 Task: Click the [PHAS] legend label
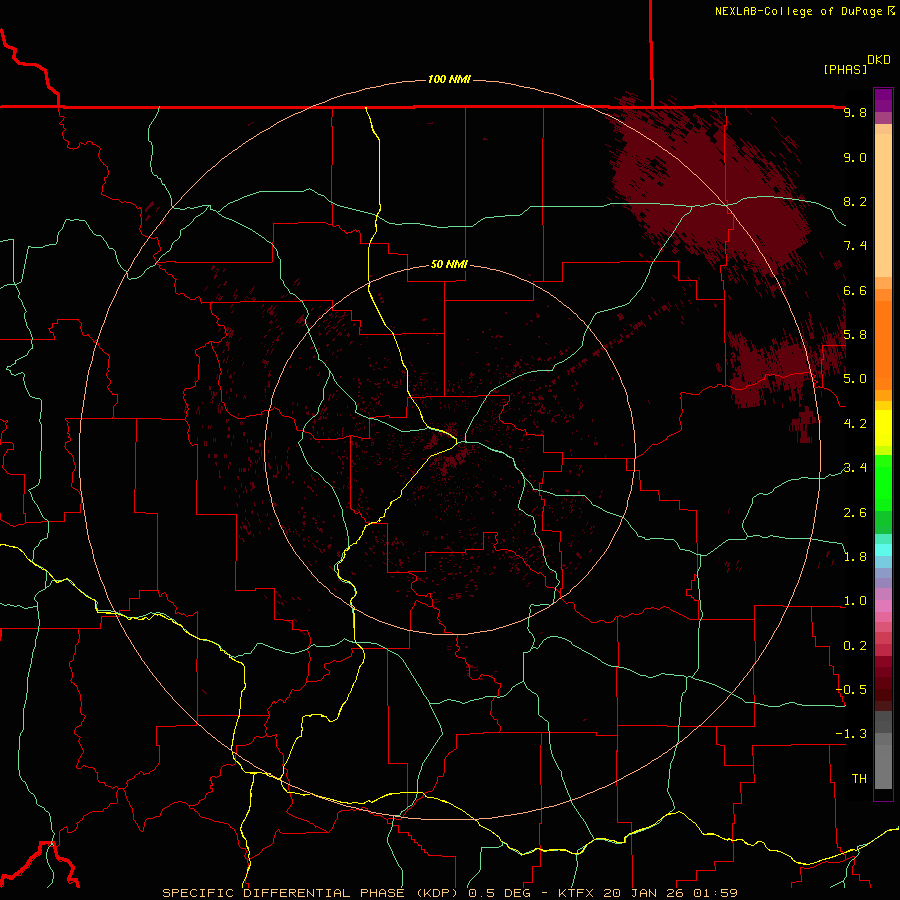(x=845, y=69)
